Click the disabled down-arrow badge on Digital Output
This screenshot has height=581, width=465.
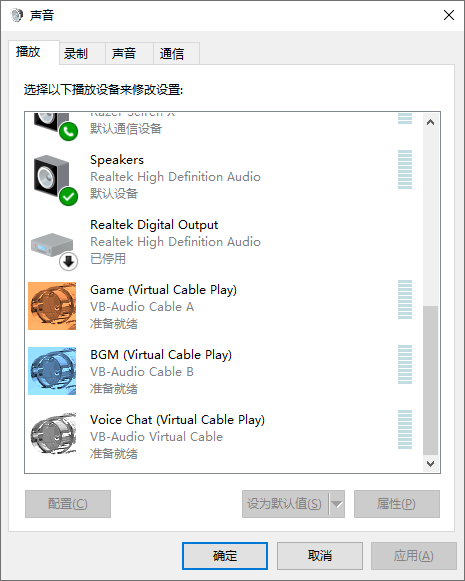(69, 262)
